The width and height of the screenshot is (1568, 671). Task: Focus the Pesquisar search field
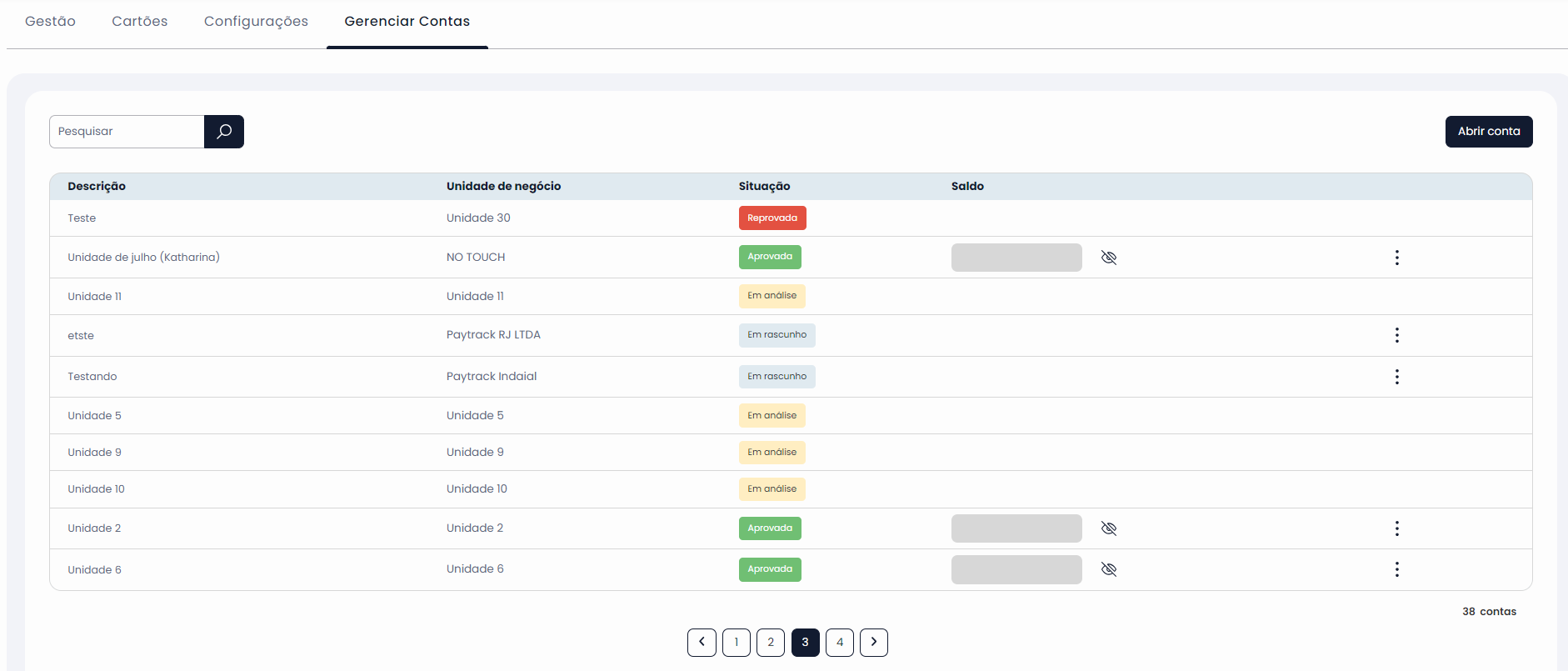127,132
